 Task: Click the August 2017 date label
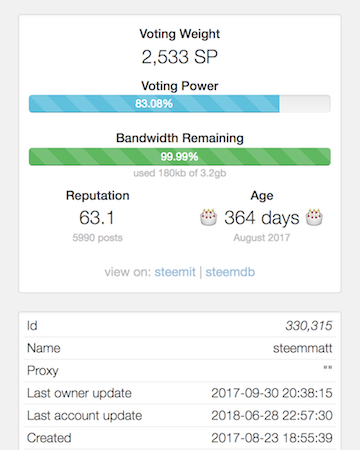[262, 238]
